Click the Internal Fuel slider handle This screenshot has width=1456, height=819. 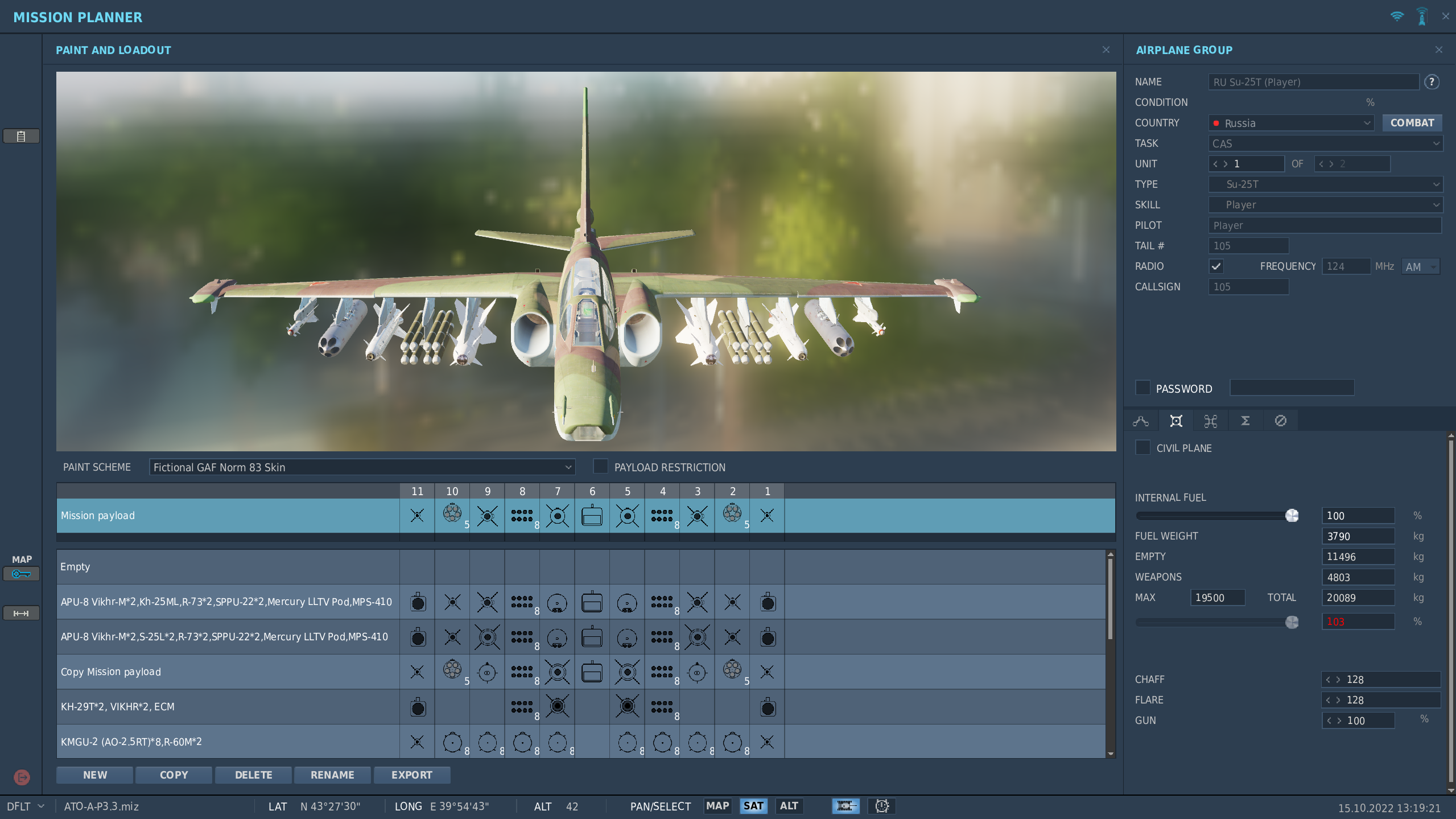coord(1292,516)
